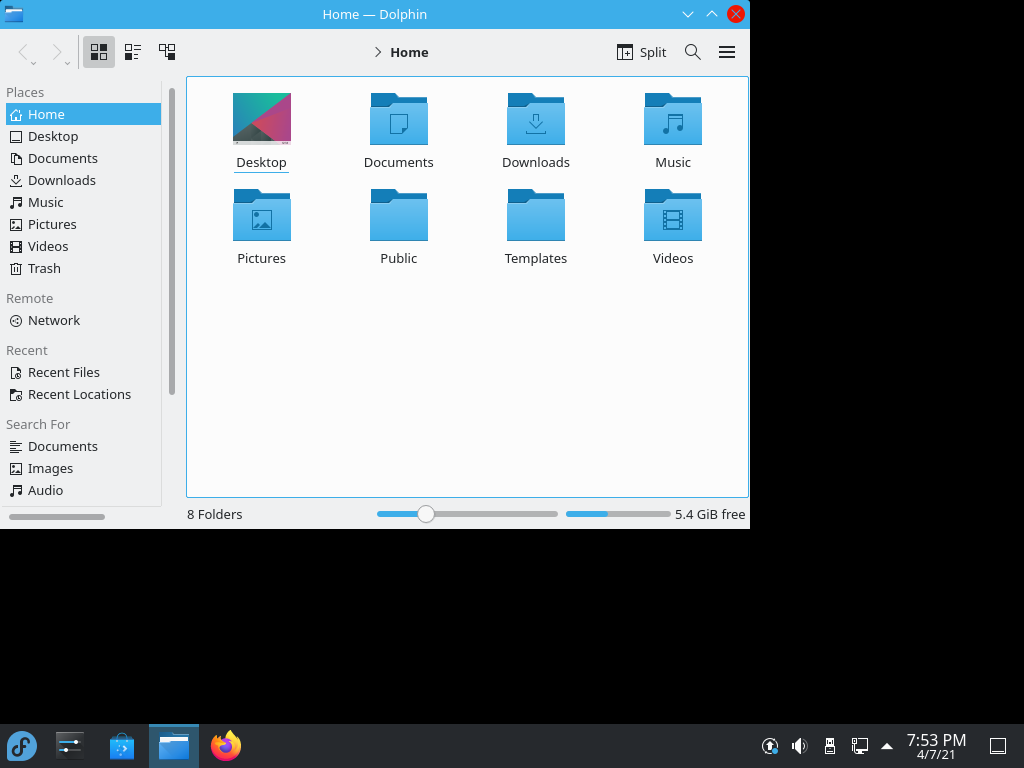Select Home in the location bar
This screenshot has width=1024, height=768.
coord(409,52)
